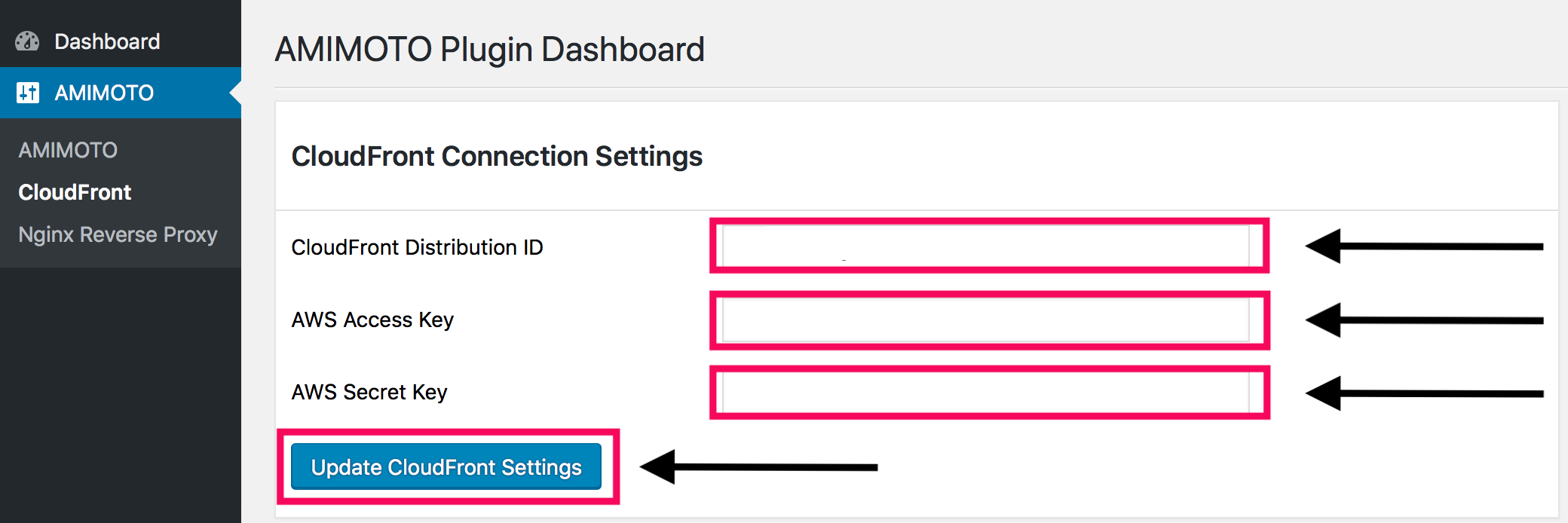Select the AMIMOTO plugin icon in sidebar

(29, 92)
